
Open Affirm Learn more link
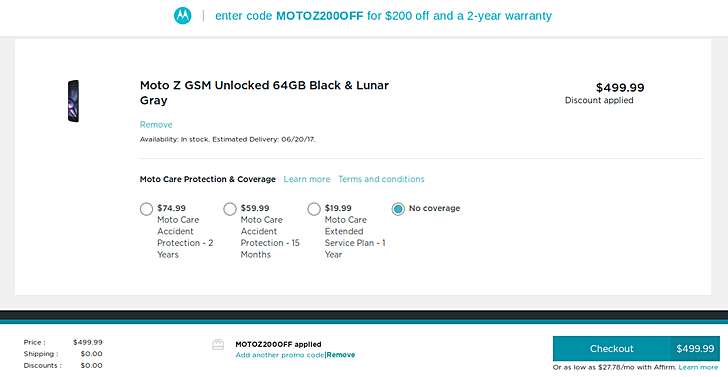tap(698, 368)
